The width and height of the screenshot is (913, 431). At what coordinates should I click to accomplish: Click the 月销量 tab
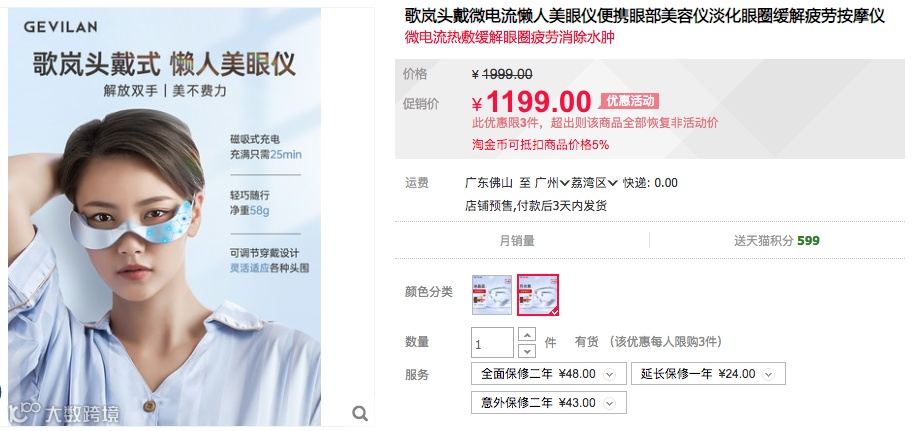517,241
